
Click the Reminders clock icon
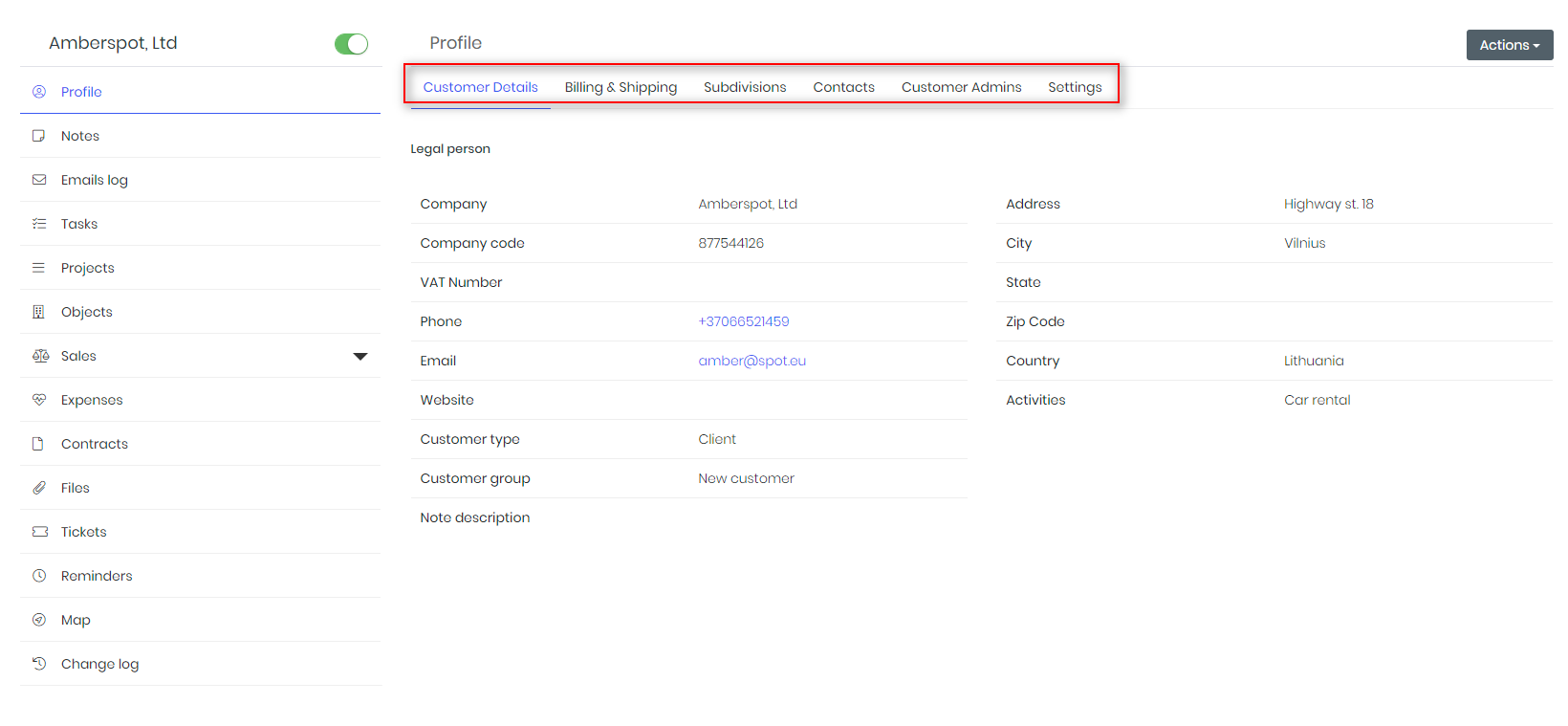click(x=39, y=576)
